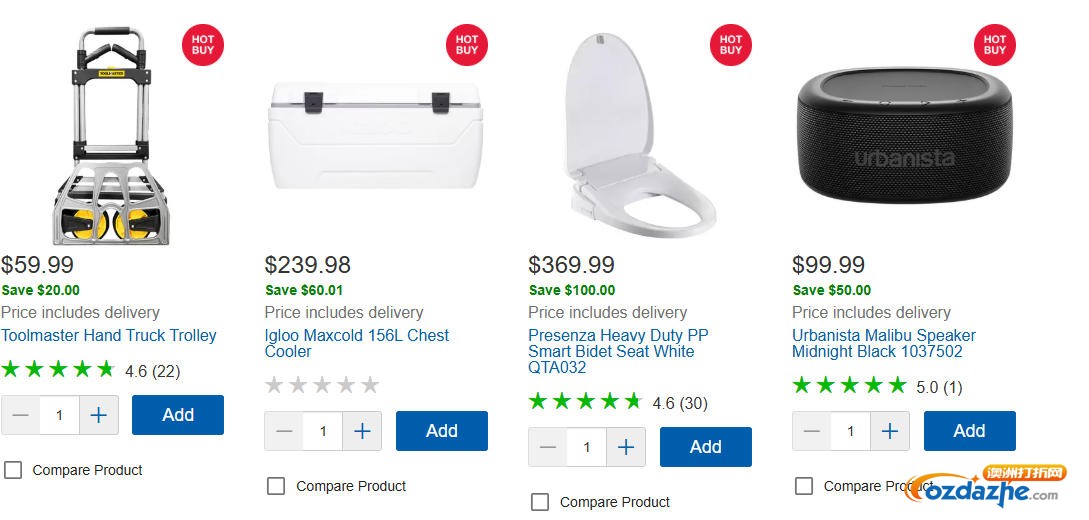Click the quantity field for Presenza Bidet
The image size is (1089, 520).
[x=586, y=447]
